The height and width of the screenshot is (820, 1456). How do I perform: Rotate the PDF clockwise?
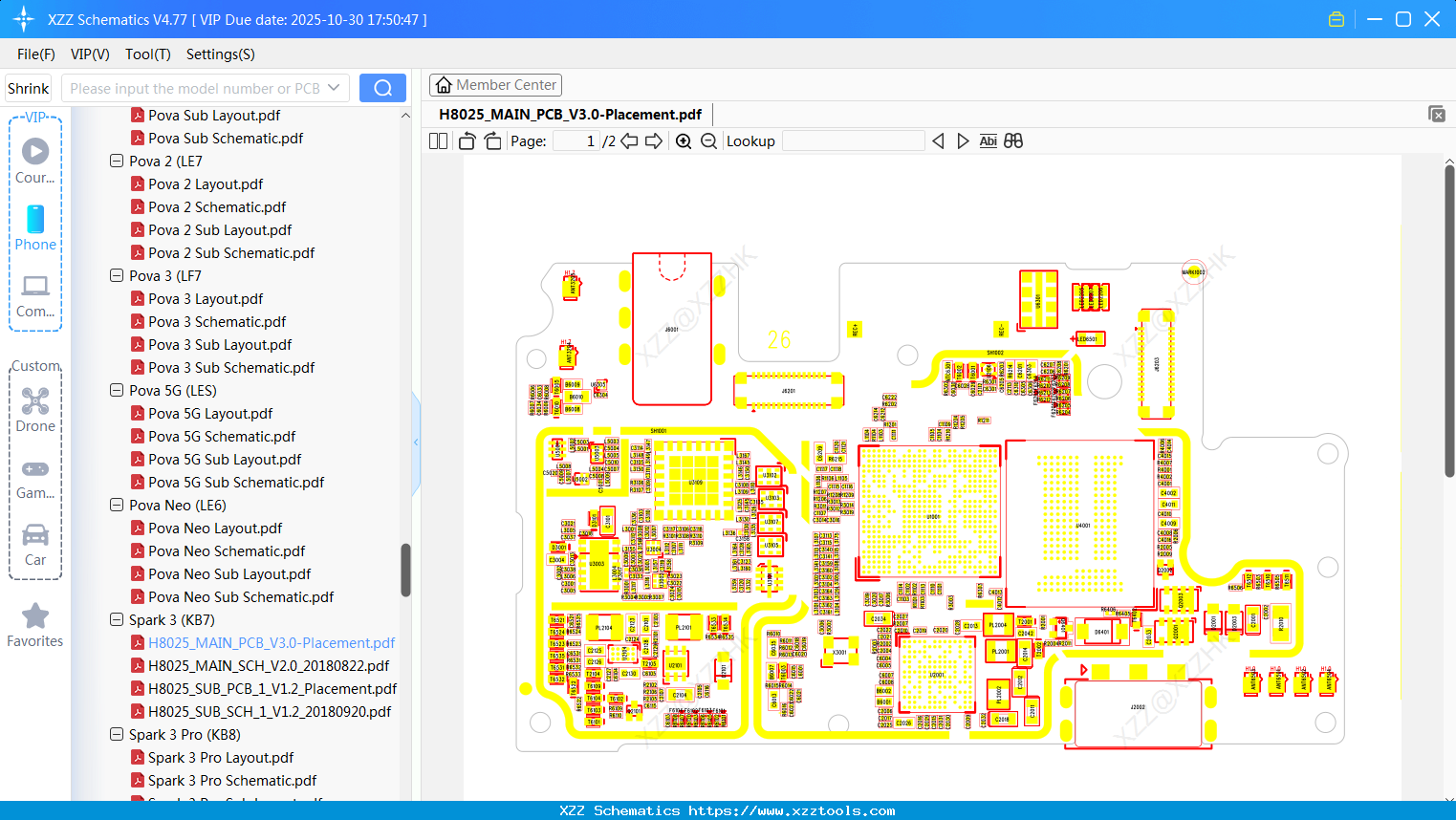click(x=491, y=140)
